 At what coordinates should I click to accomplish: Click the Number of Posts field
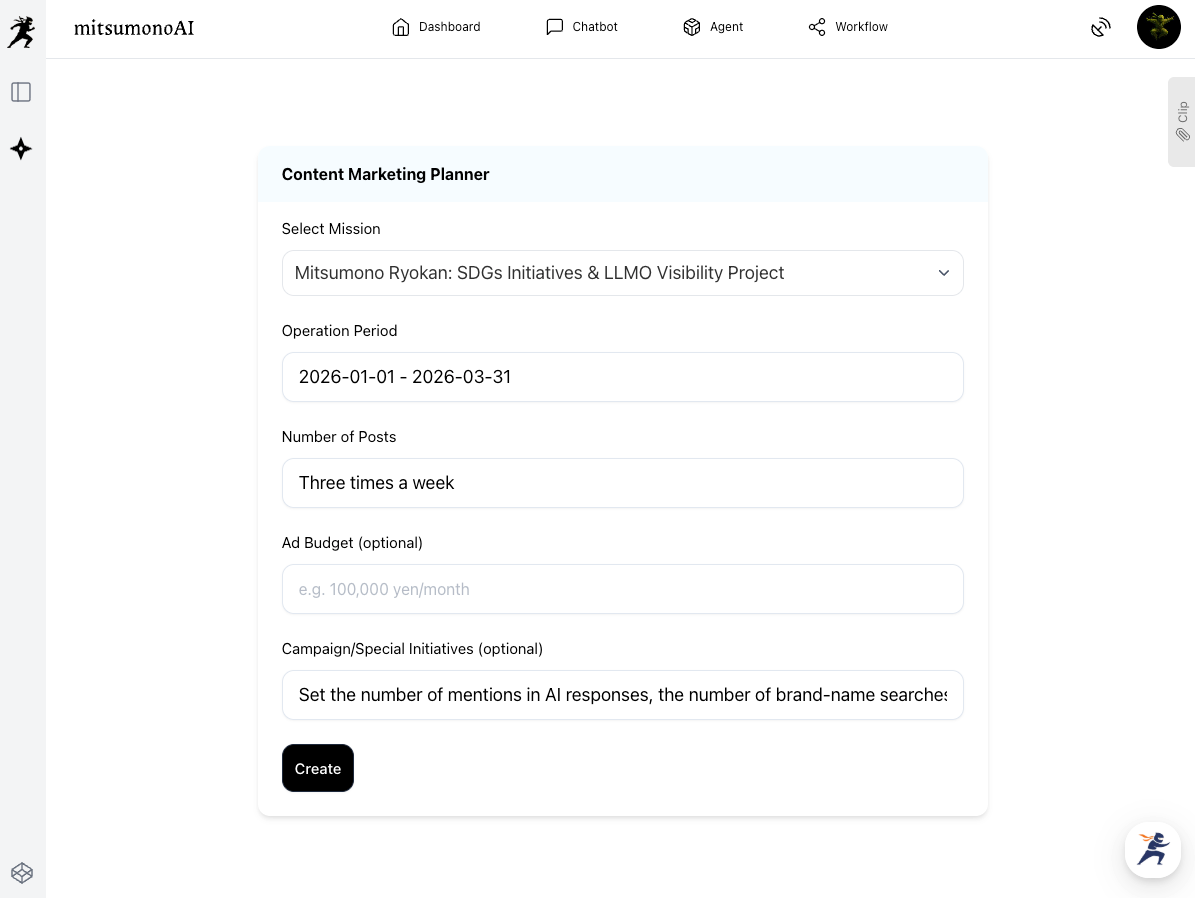[x=622, y=483]
